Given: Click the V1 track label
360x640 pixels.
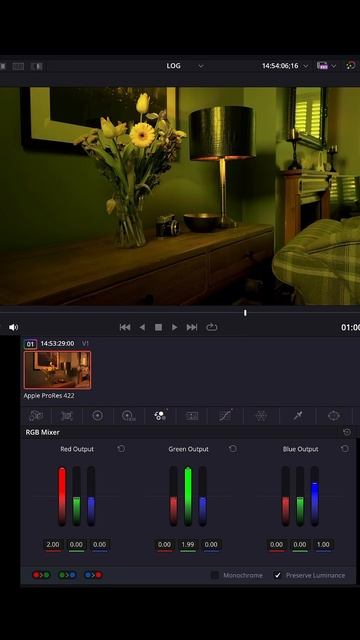Looking at the screenshot, I should pyautogui.click(x=85, y=344).
